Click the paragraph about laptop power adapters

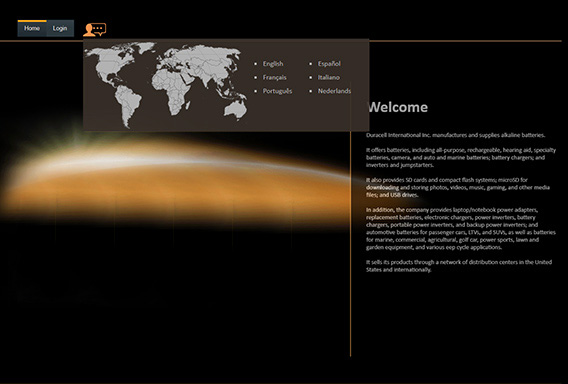[x=460, y=229]
